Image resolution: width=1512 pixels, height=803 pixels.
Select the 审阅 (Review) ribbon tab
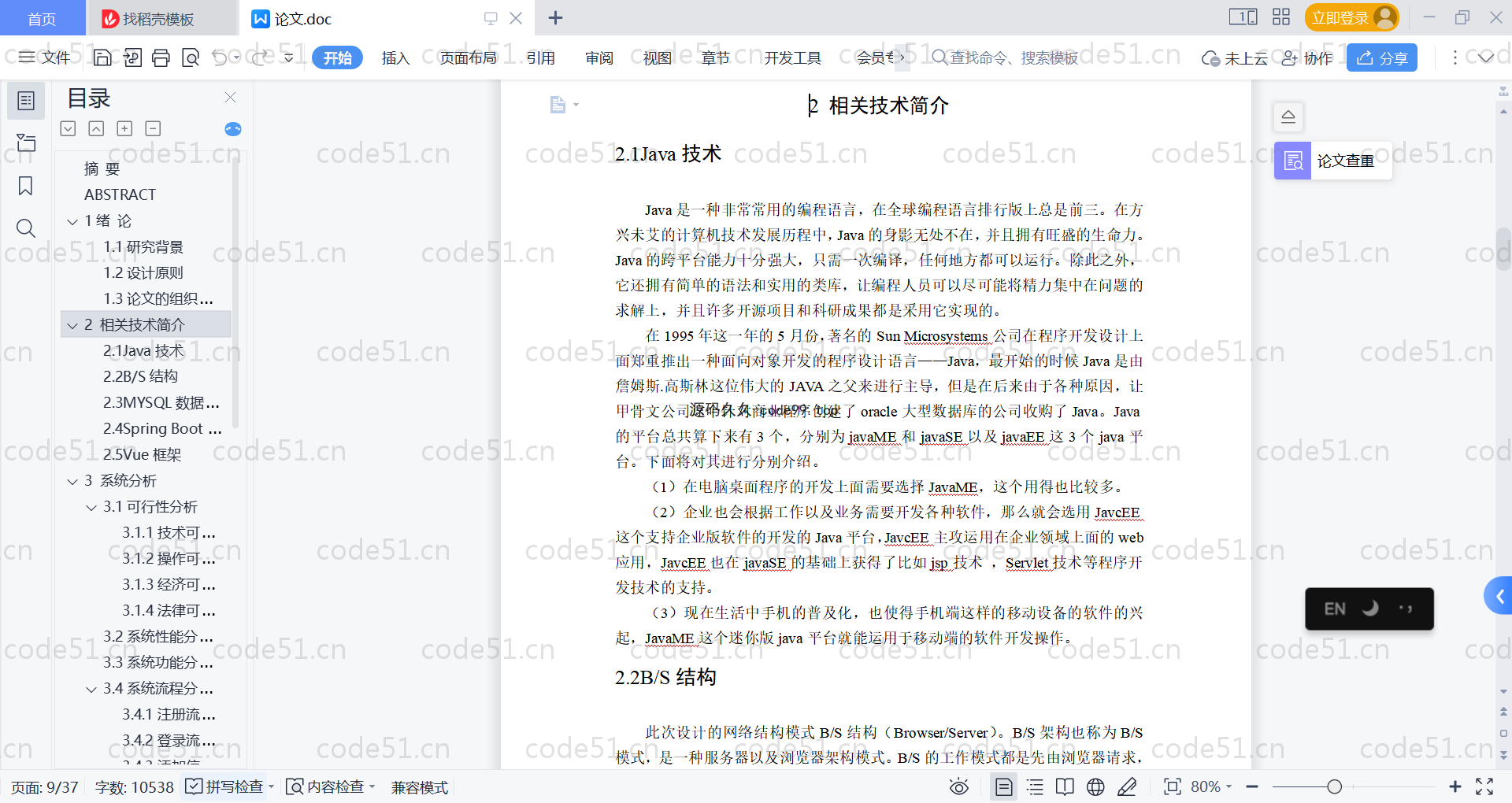[x=598, y=57]
